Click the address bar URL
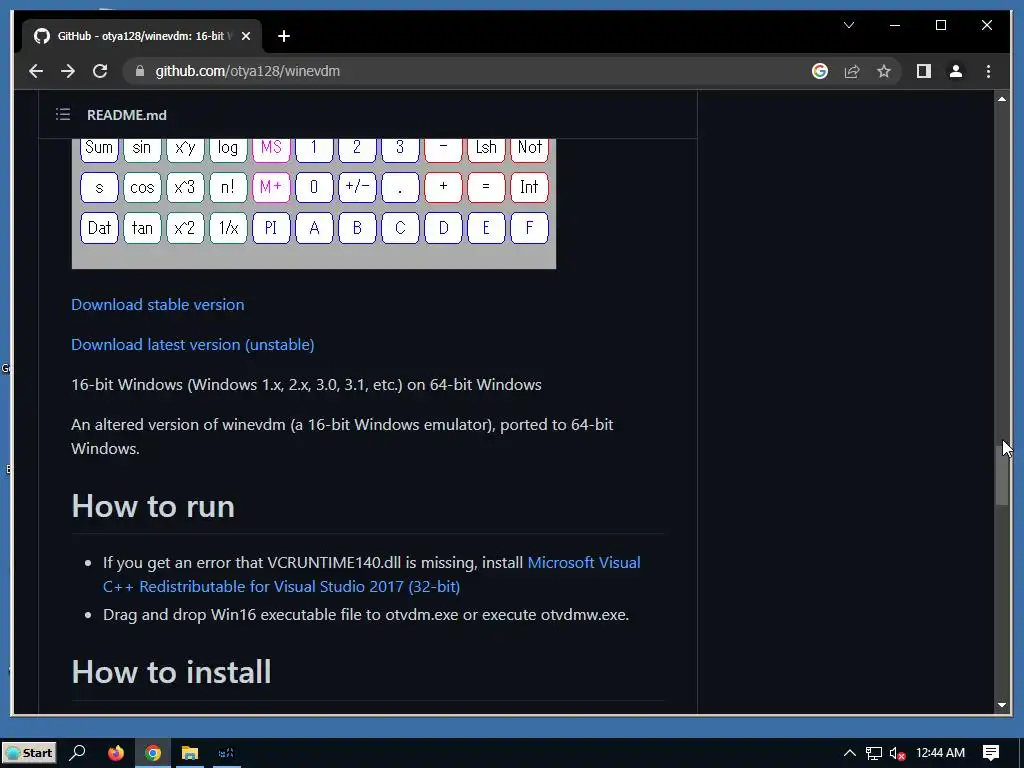This screenshot has width=1024, height=768. point(248,71)
